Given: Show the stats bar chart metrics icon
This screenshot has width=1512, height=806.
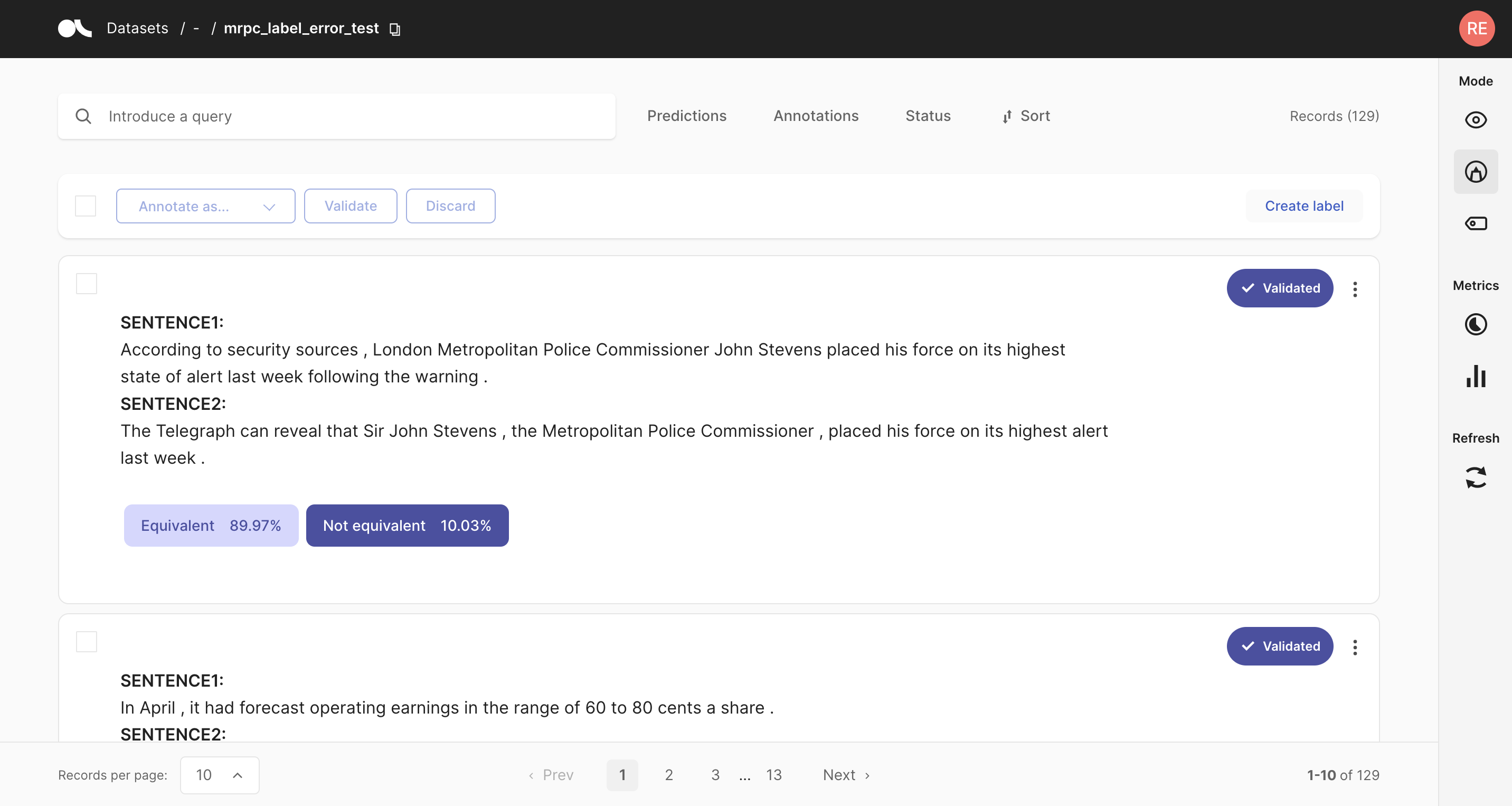Looking at the screenshot, I should pyautogui.click(x=1475, y=376).
